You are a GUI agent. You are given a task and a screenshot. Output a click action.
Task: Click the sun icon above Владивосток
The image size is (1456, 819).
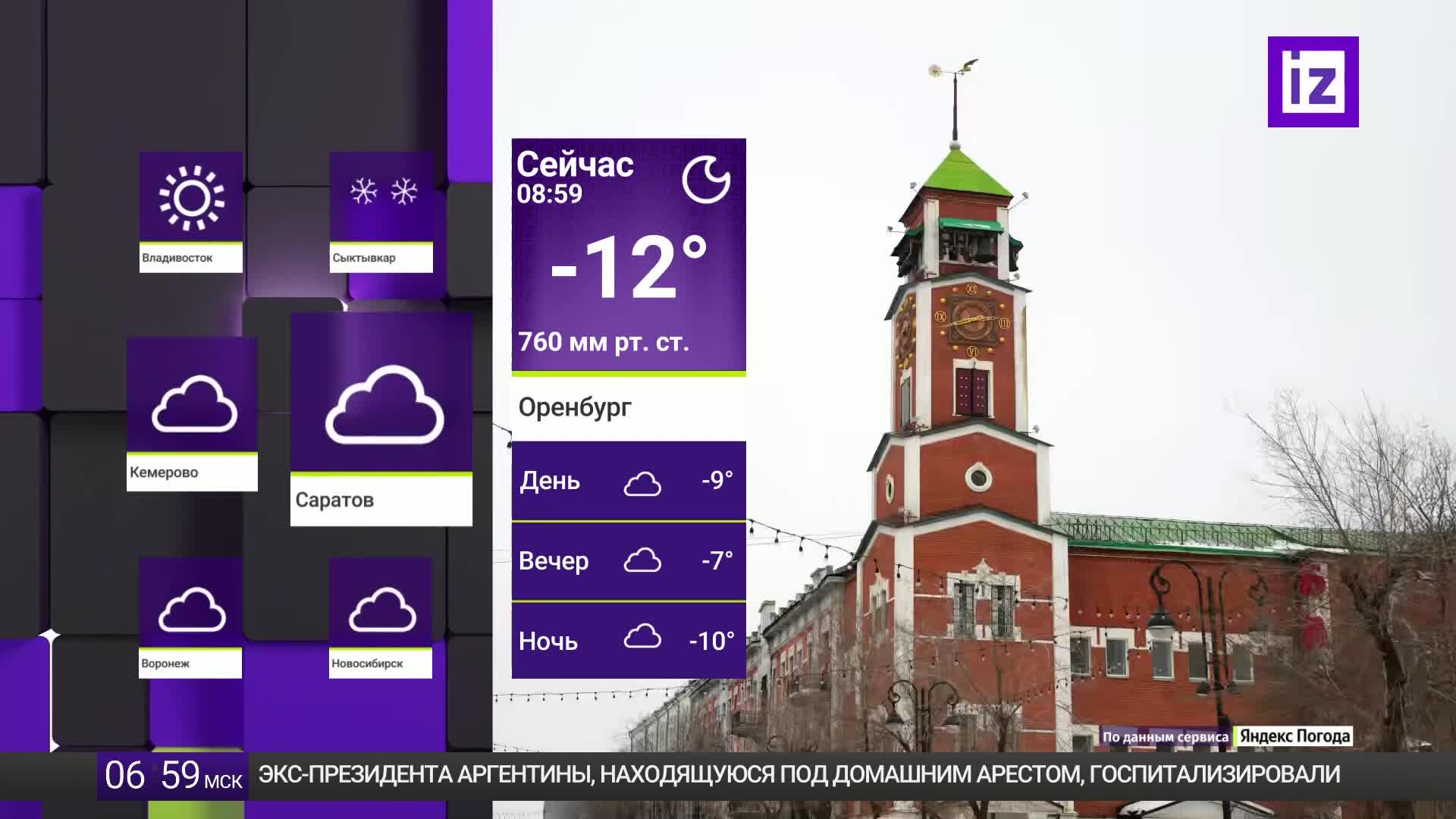click(x=191, y=197)
